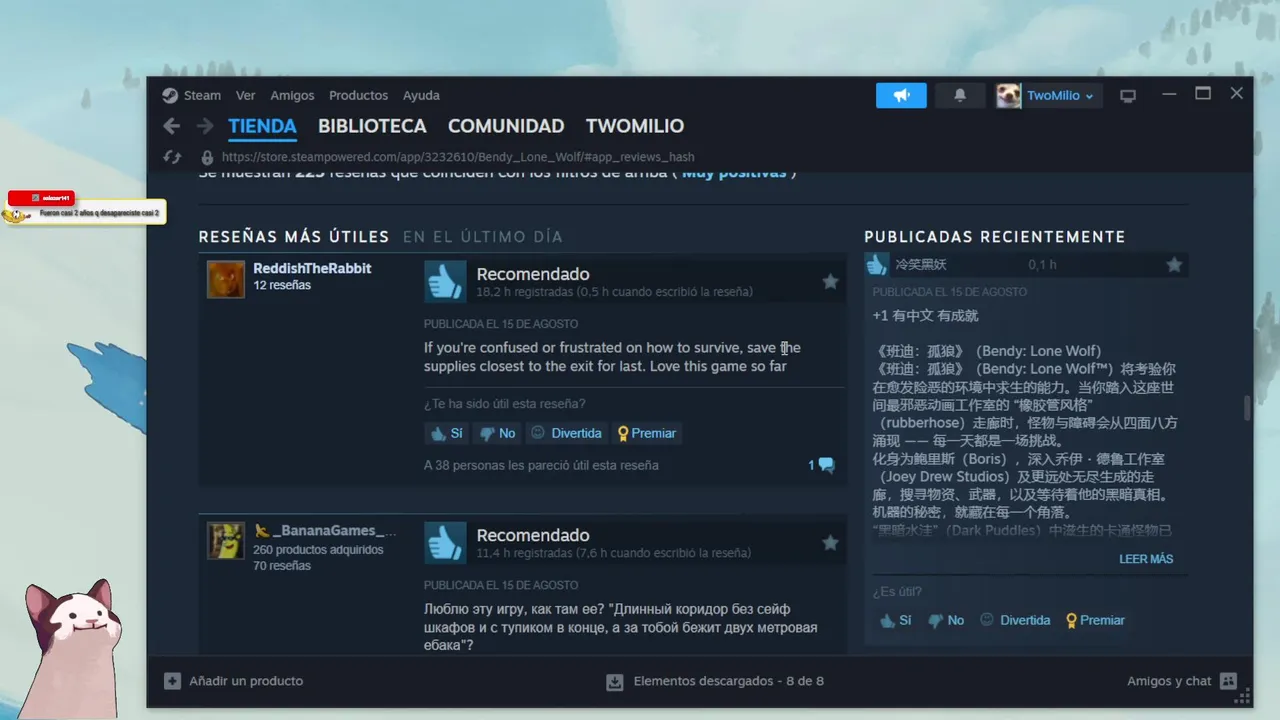This screenshot has width=1280, height=720.
Task: Expand review with LEER MÁS
Action: point(1146,559)
